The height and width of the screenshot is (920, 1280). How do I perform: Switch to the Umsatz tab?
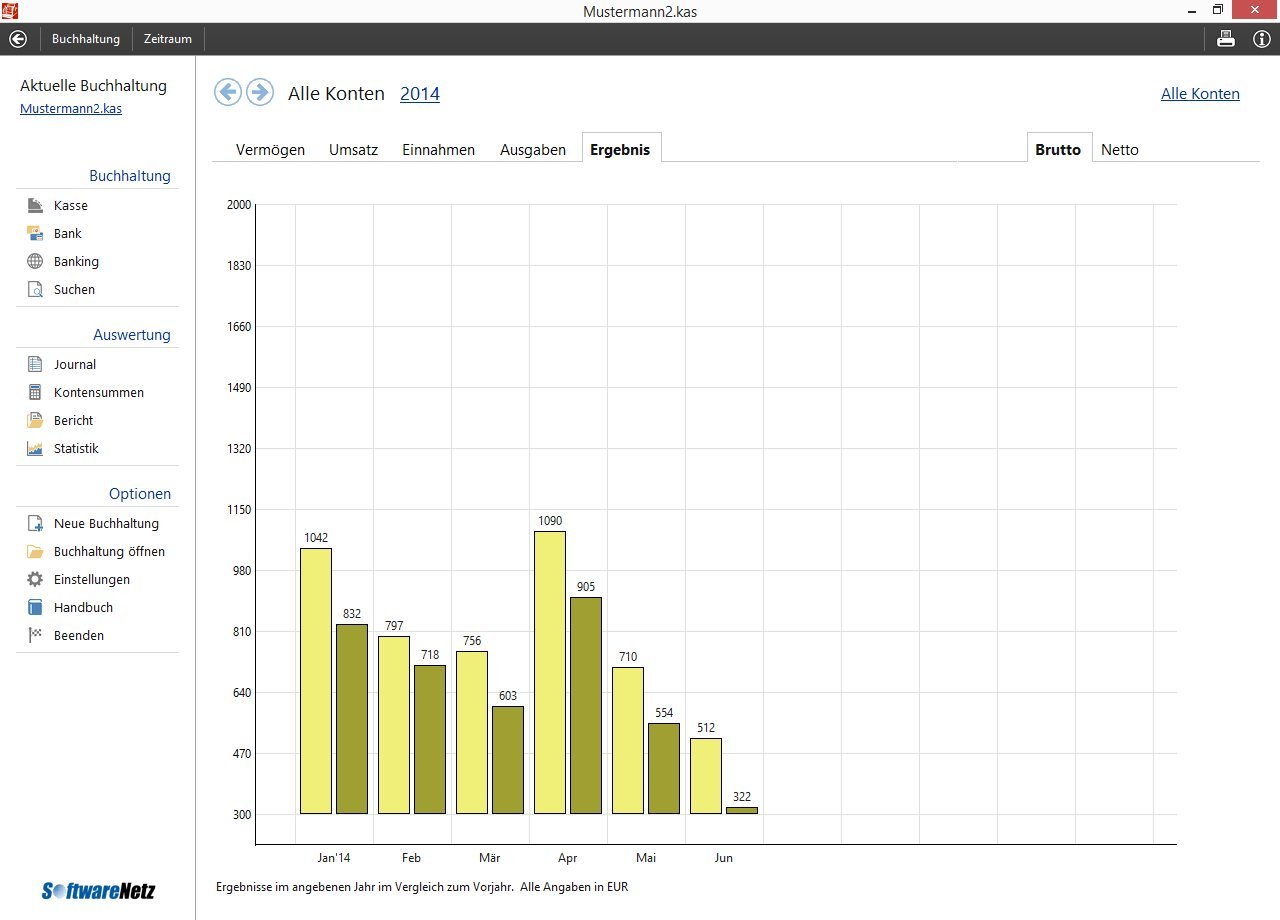coord(353,149)
